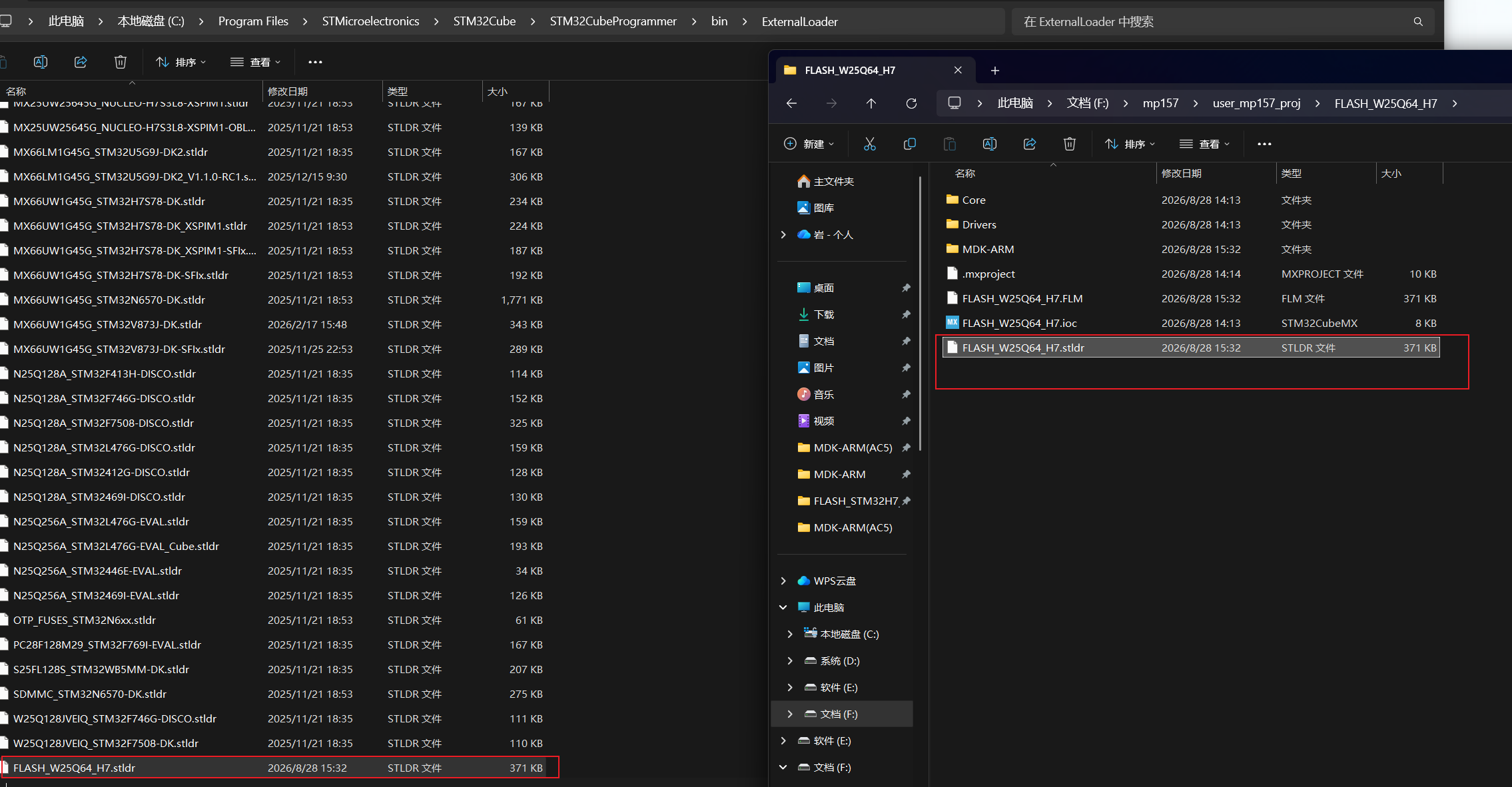The image size is (1512, 787).
Task: Select OTP_FUSES_STM32N6xx.stldr file
Action: 273,620
